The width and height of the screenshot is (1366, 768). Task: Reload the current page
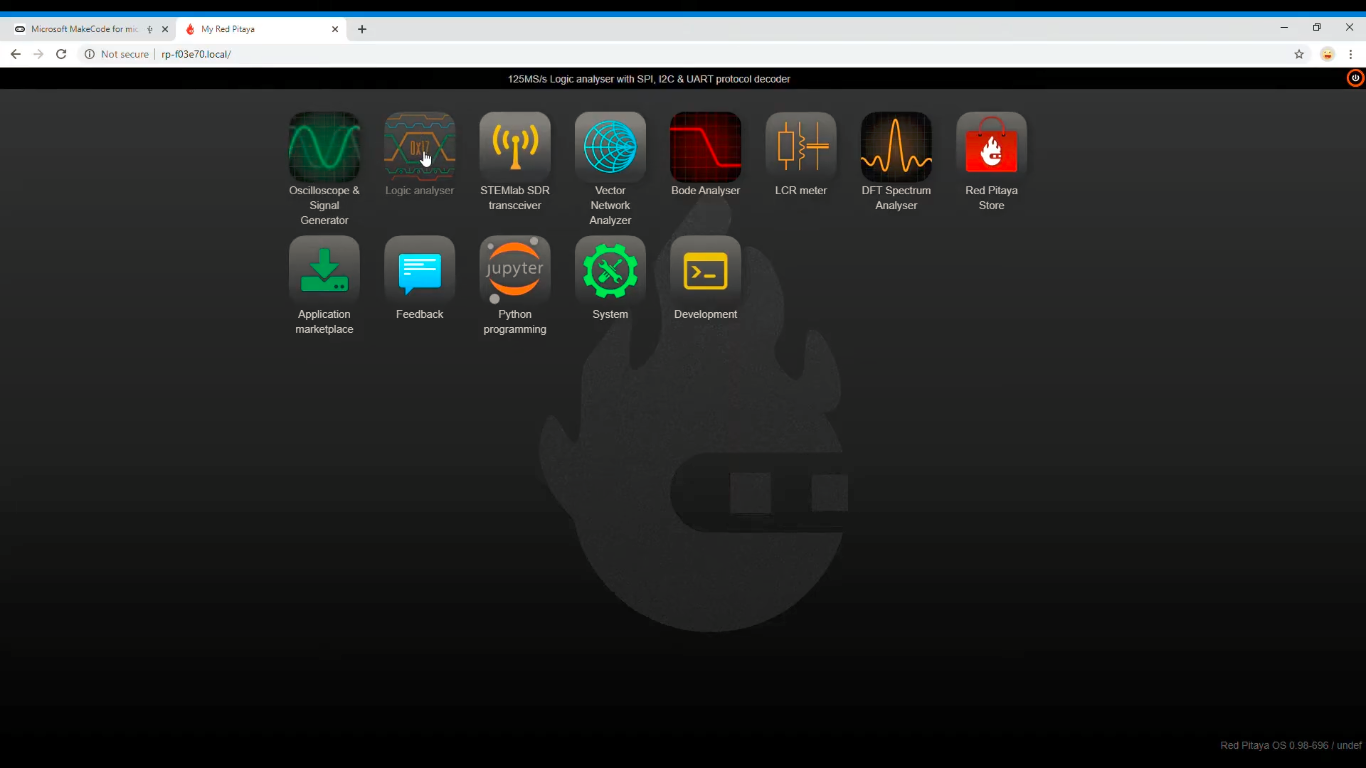[x=61, y=54]
